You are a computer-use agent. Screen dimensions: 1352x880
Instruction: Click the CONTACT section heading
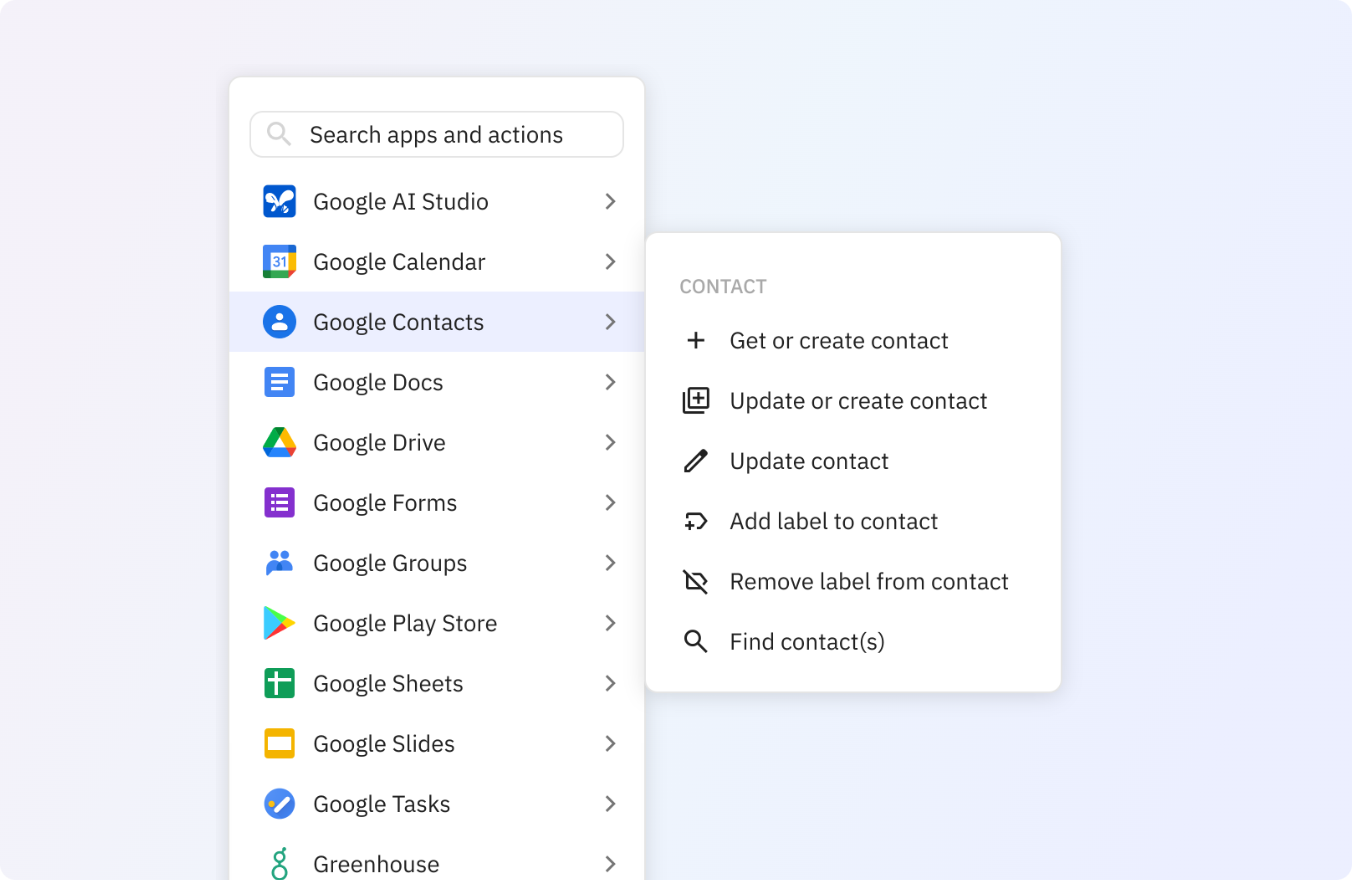[723, 287]
